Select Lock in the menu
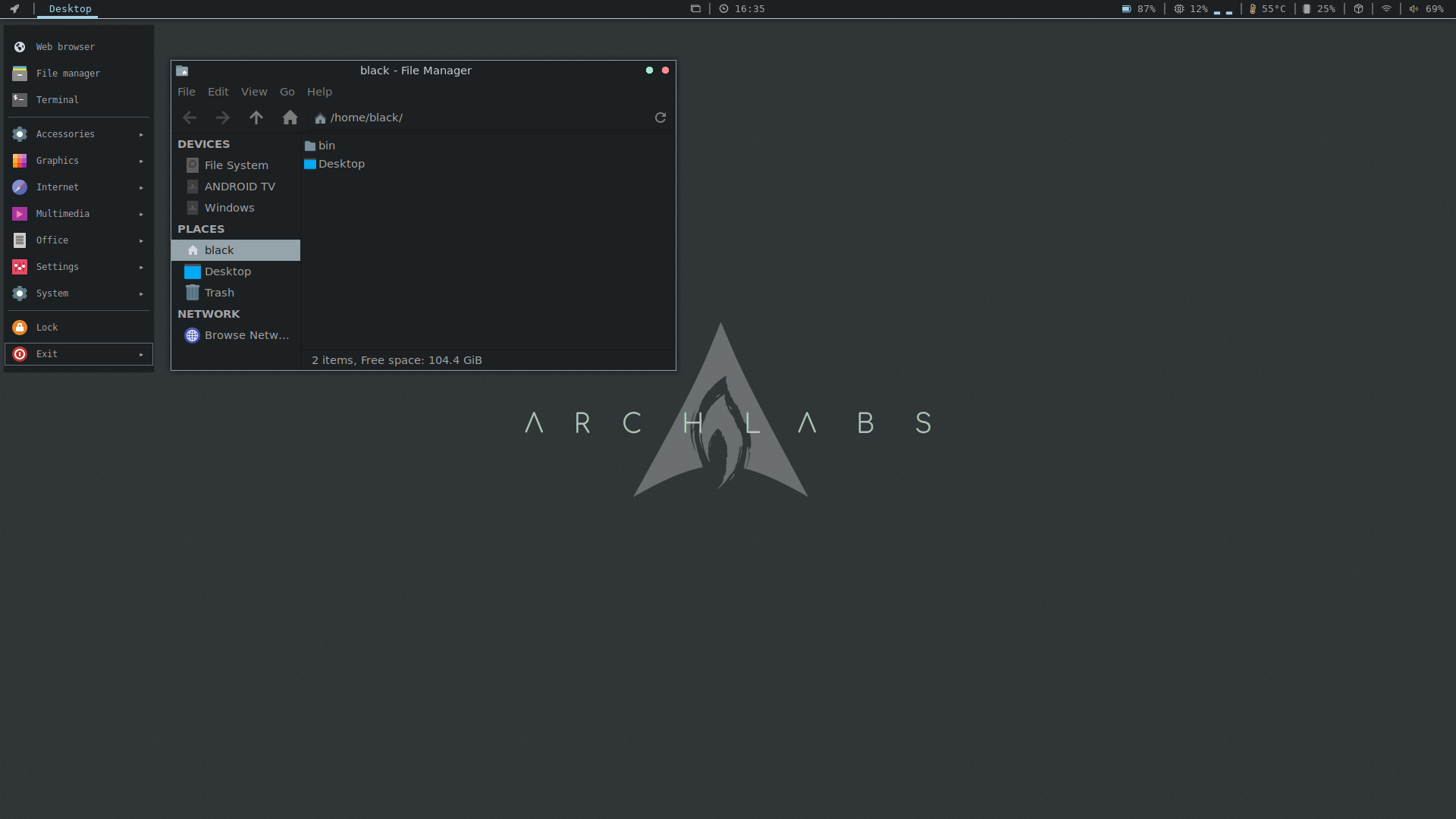Screen dimensions: 1456x819 [79, 328]
